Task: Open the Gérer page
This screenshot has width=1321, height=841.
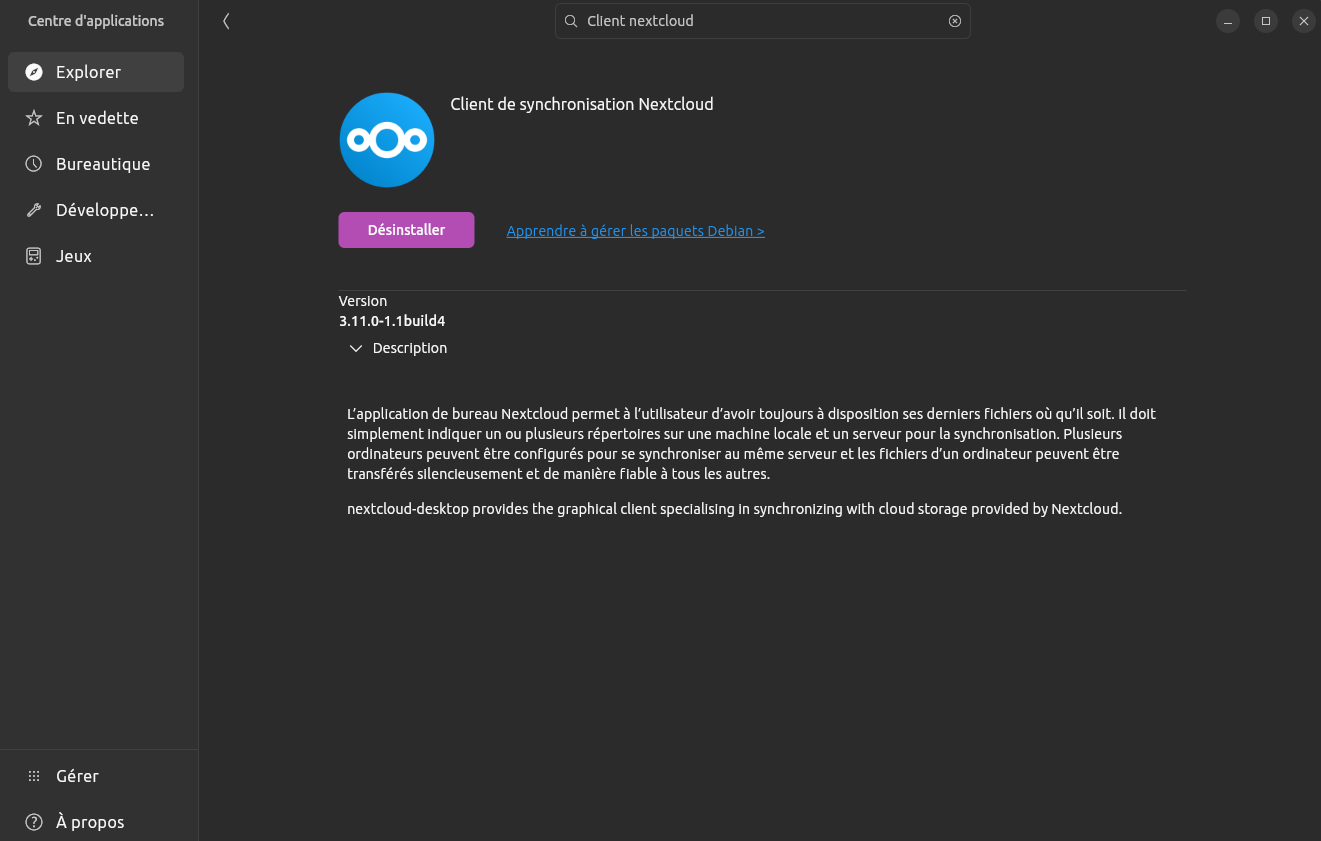Action: click(x=96, y=776)
